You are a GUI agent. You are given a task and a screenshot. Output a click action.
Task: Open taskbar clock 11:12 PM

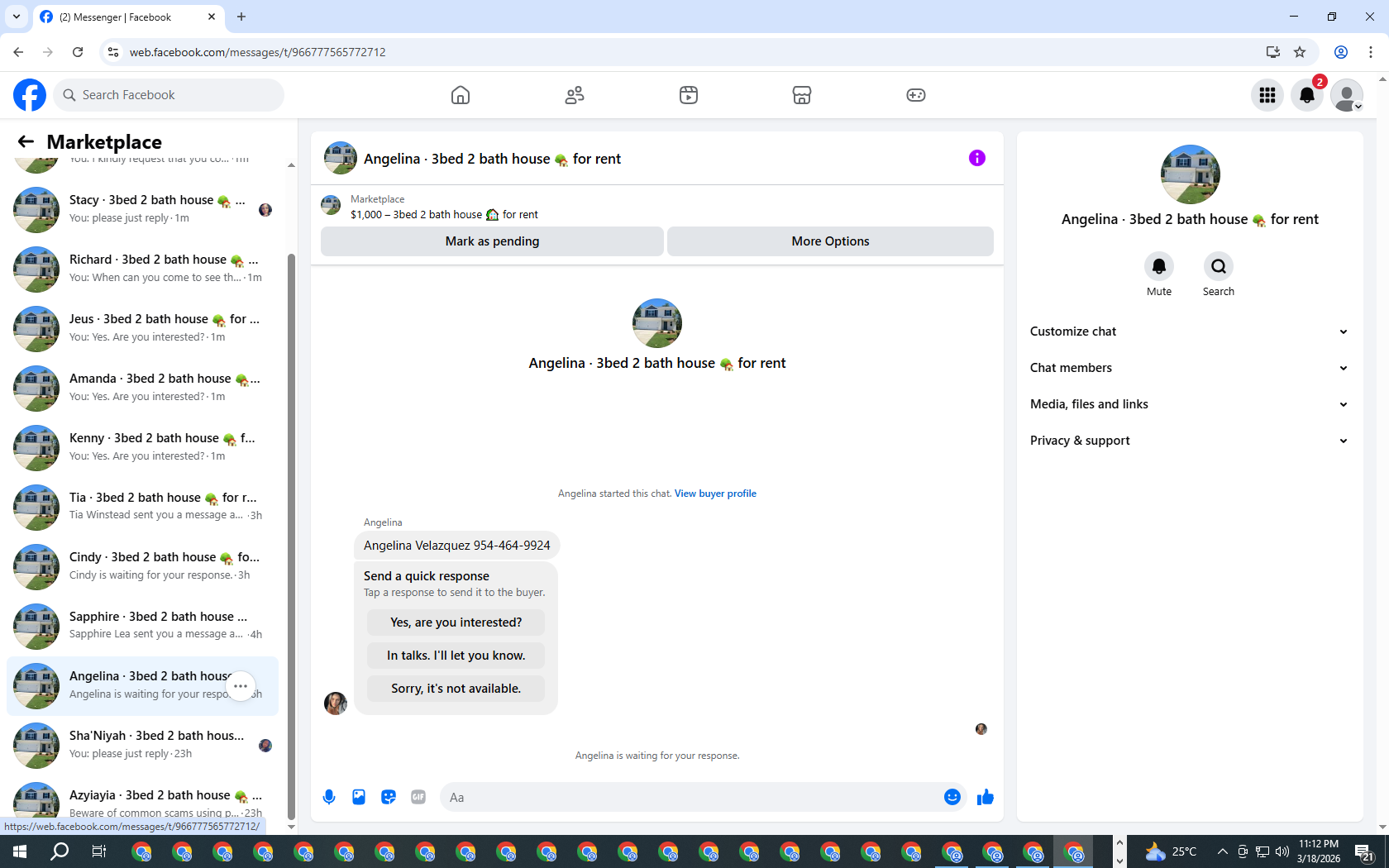1319,851
